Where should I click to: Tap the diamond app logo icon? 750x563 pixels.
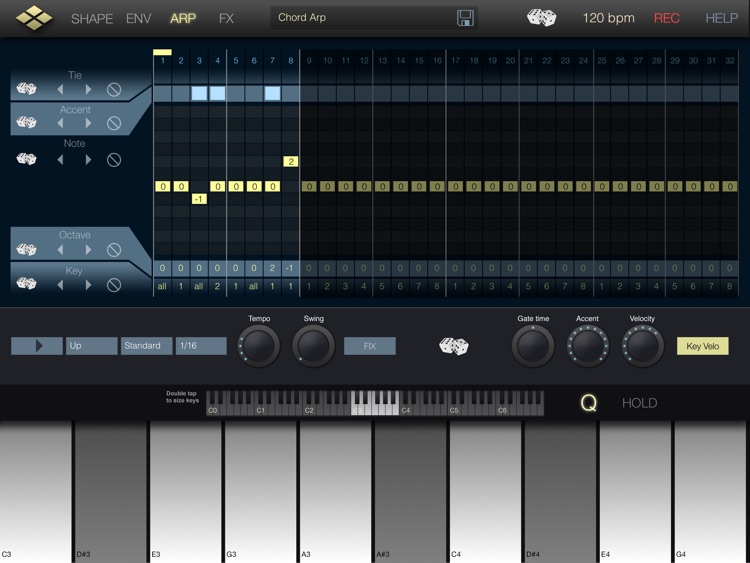(x=34, y=18)
